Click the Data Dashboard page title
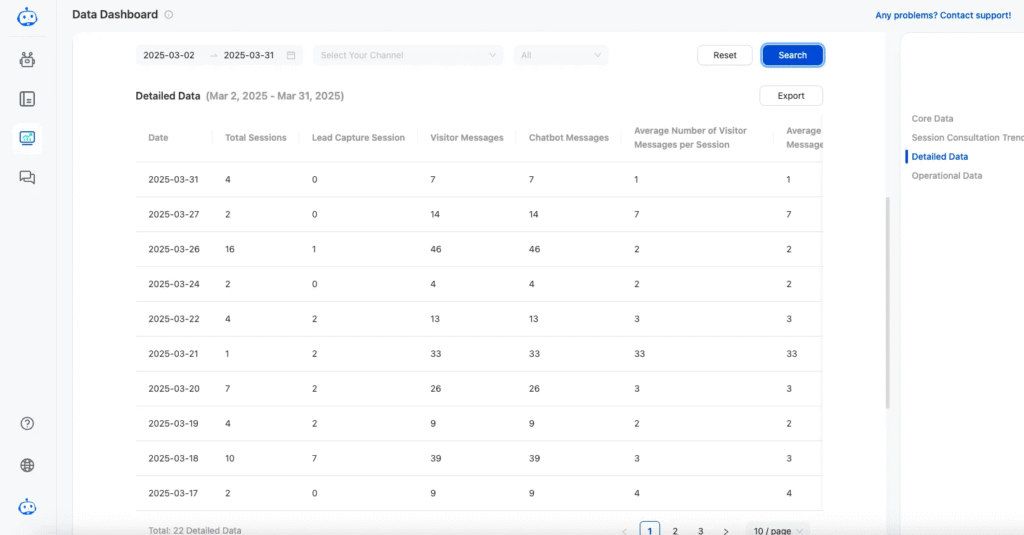Image resolution: width=1024 pixels, height=535 pixels. tap(115, 14)
